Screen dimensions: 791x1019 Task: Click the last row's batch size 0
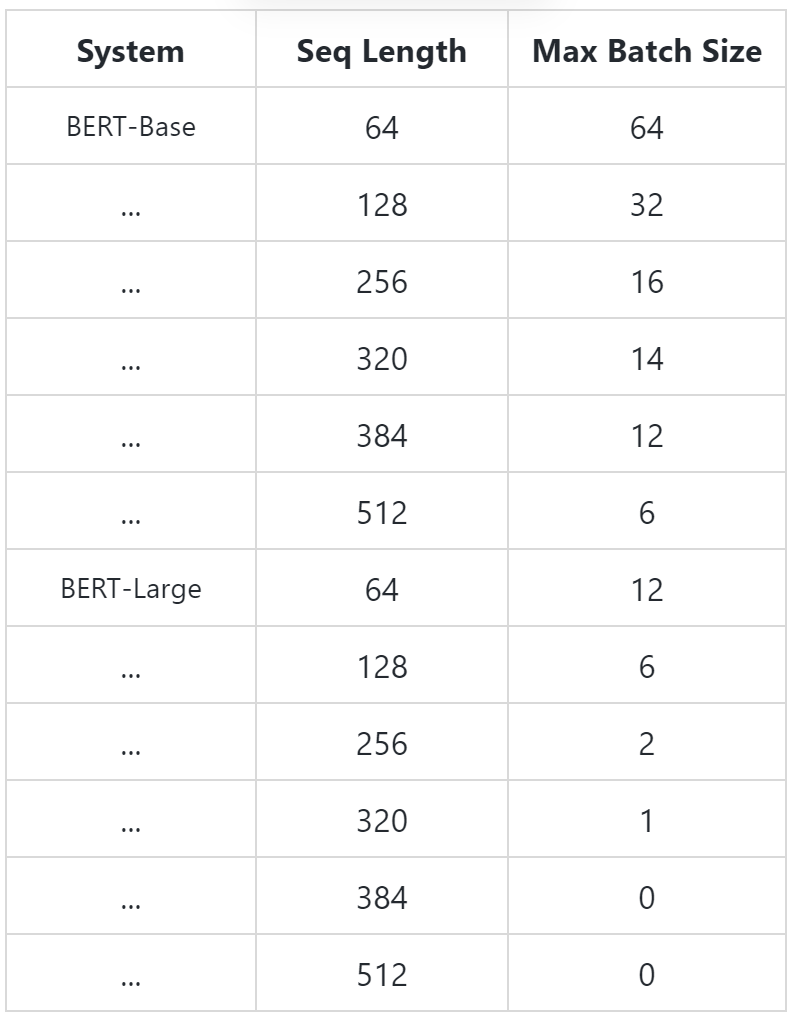pyautogui.click(x=647, y=975)
